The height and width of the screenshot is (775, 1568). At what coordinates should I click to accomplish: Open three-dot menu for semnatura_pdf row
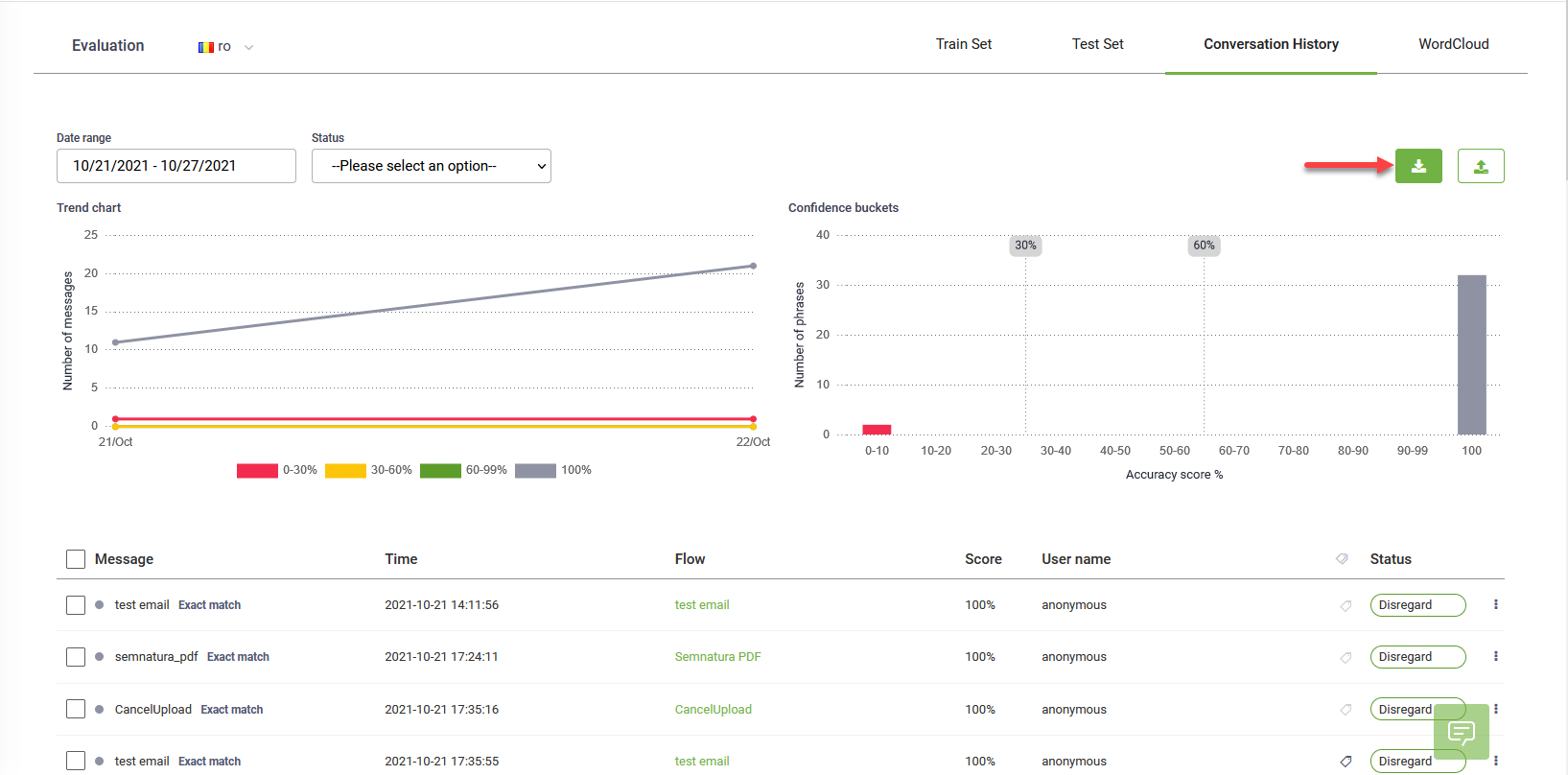click(1495, 657)
